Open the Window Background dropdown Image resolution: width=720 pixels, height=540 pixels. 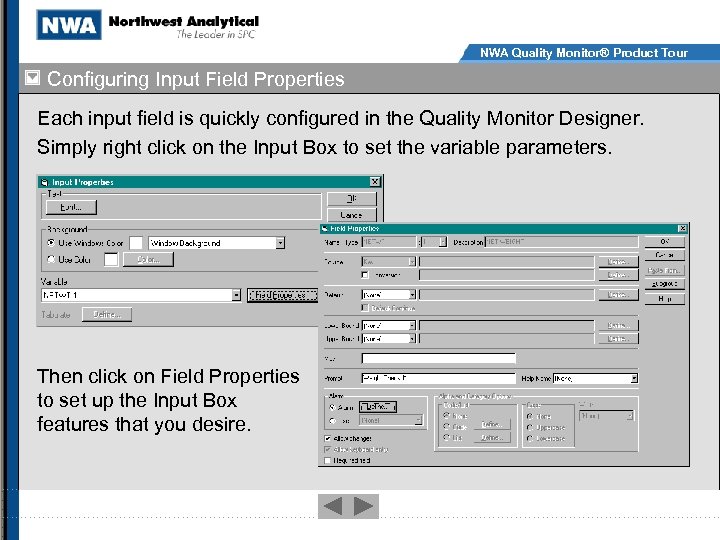tap(280, 243)
